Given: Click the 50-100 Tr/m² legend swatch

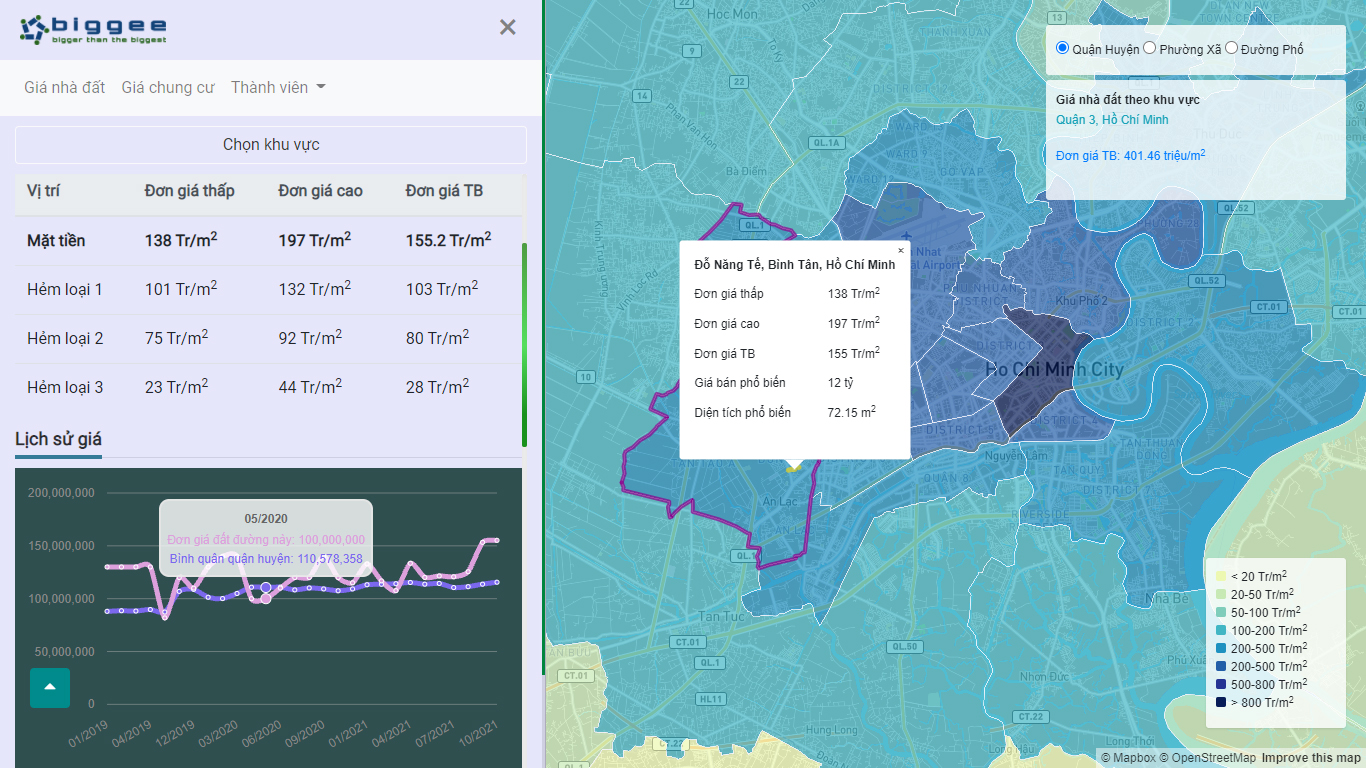Looking at the screenshot, I should (x=1221, y=612).
